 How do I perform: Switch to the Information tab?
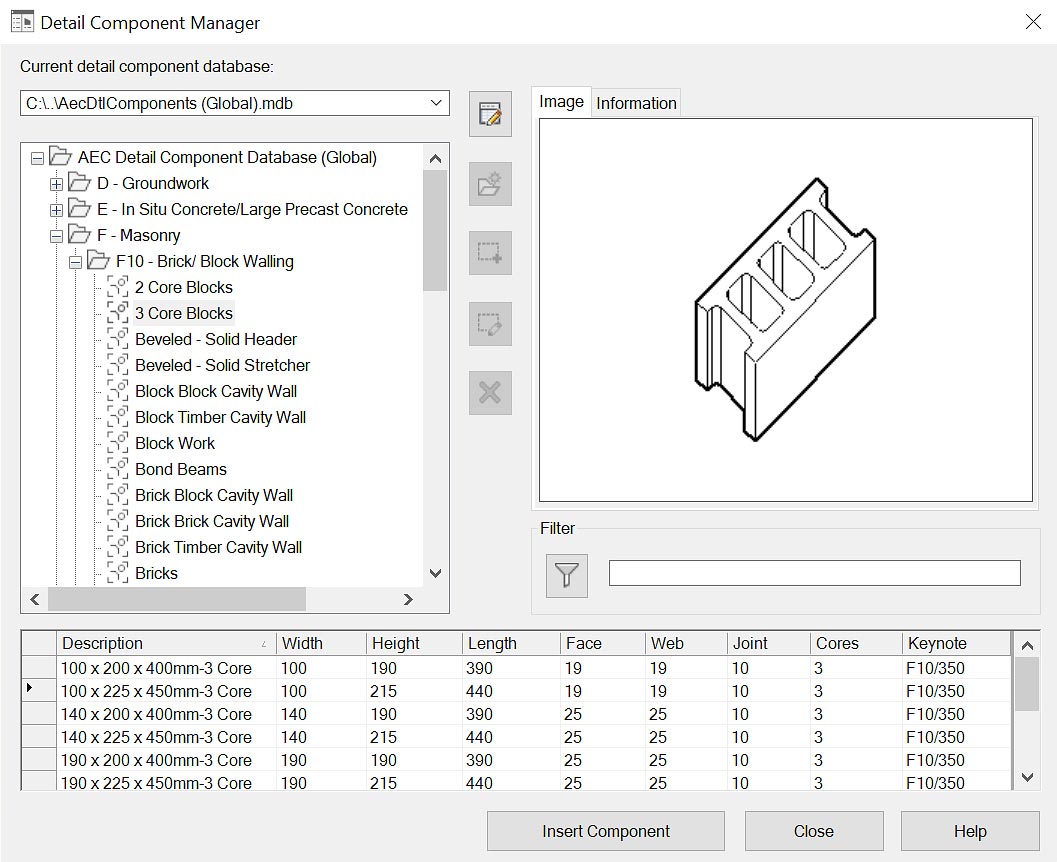pyautogui.click(x=636, y=103)
